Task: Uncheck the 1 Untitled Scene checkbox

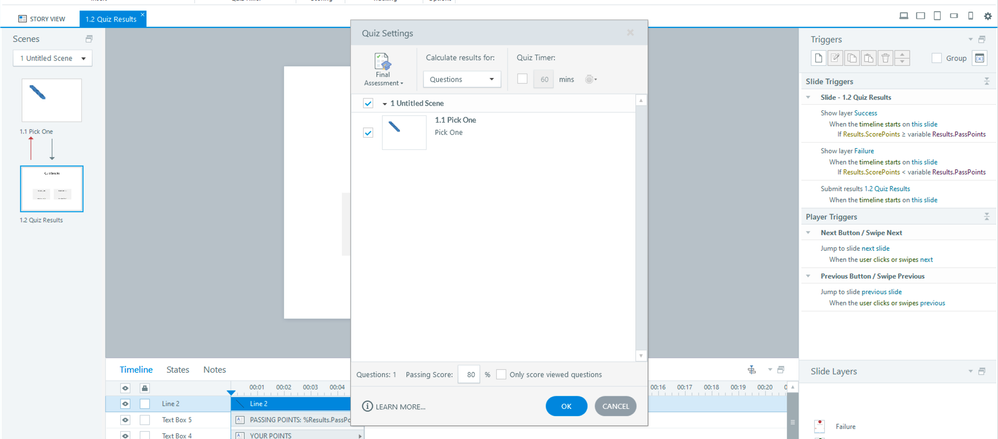Action: [367, 103]
